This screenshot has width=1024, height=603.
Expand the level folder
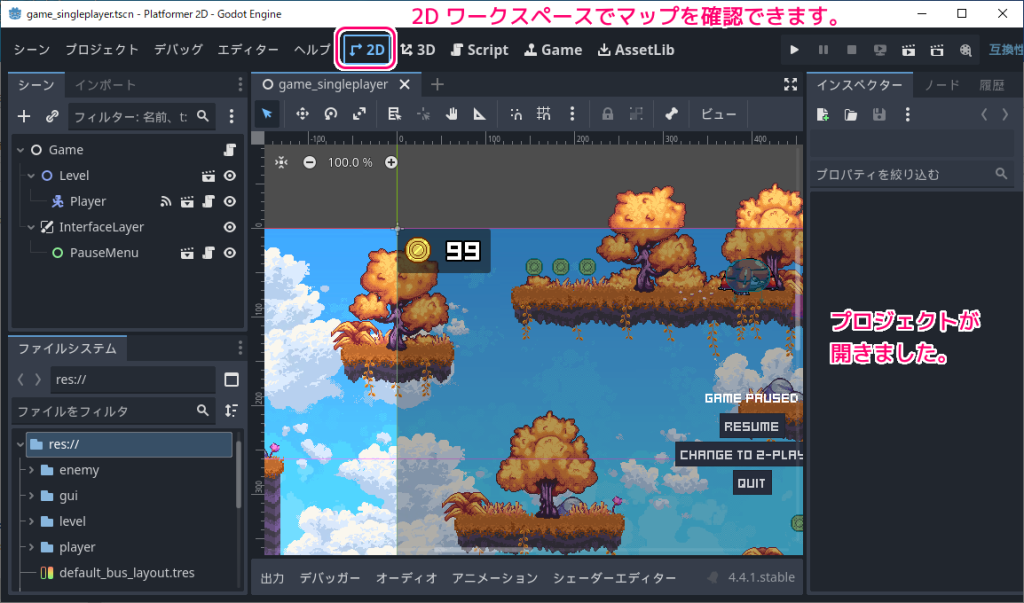[x=31, y=521]
